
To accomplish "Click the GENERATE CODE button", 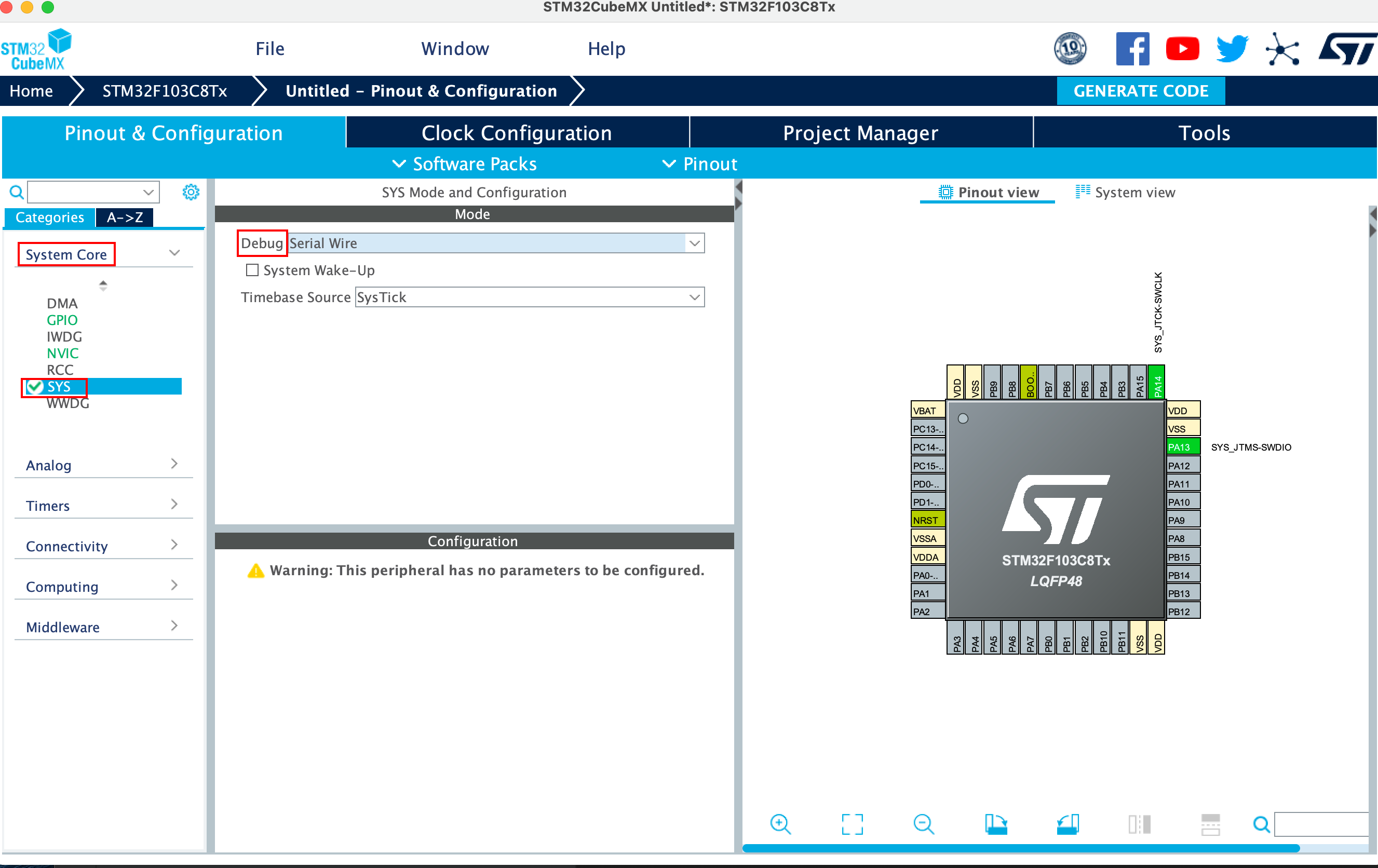I will [1140, 91].
